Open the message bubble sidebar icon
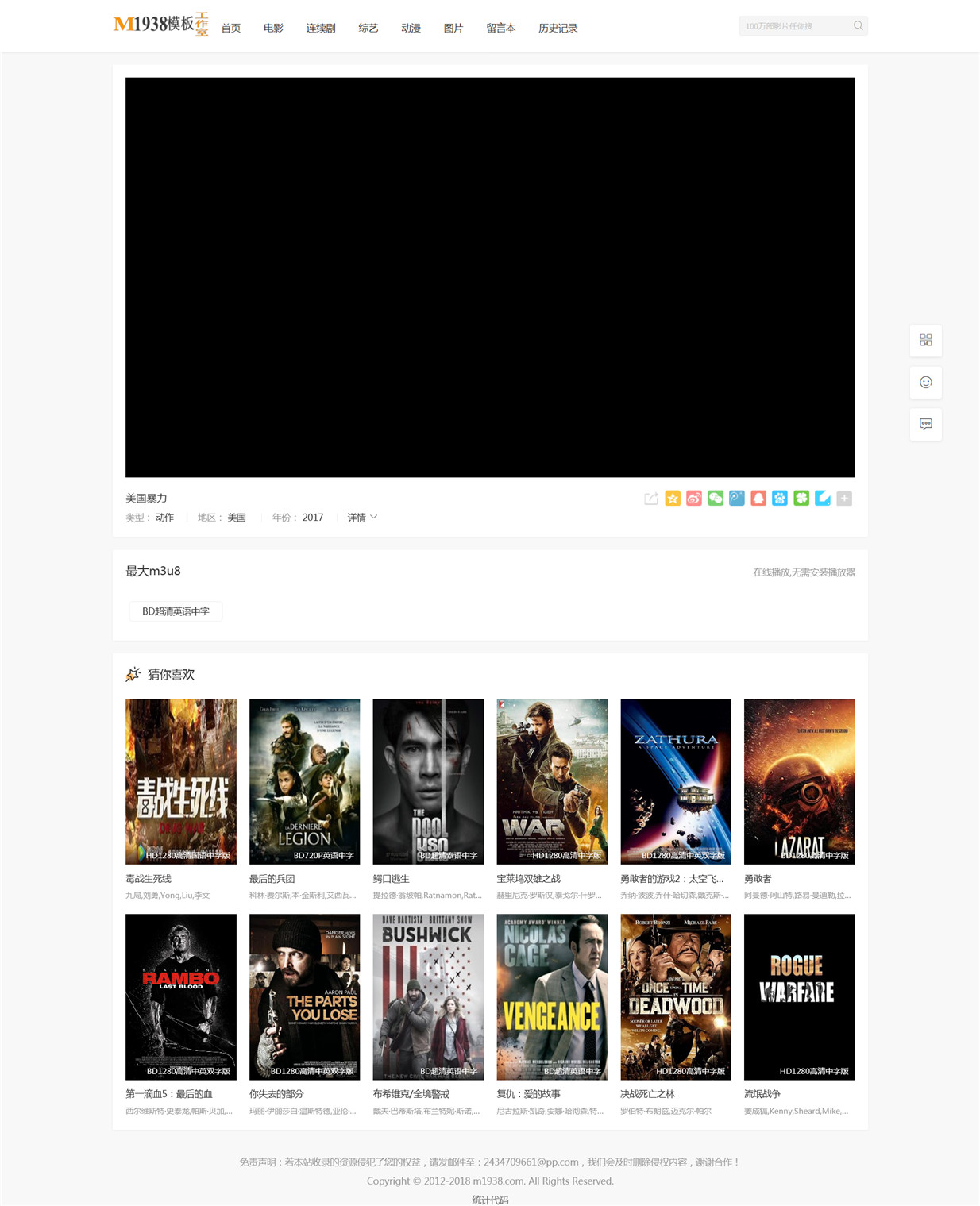 click(x=926, y=424)
